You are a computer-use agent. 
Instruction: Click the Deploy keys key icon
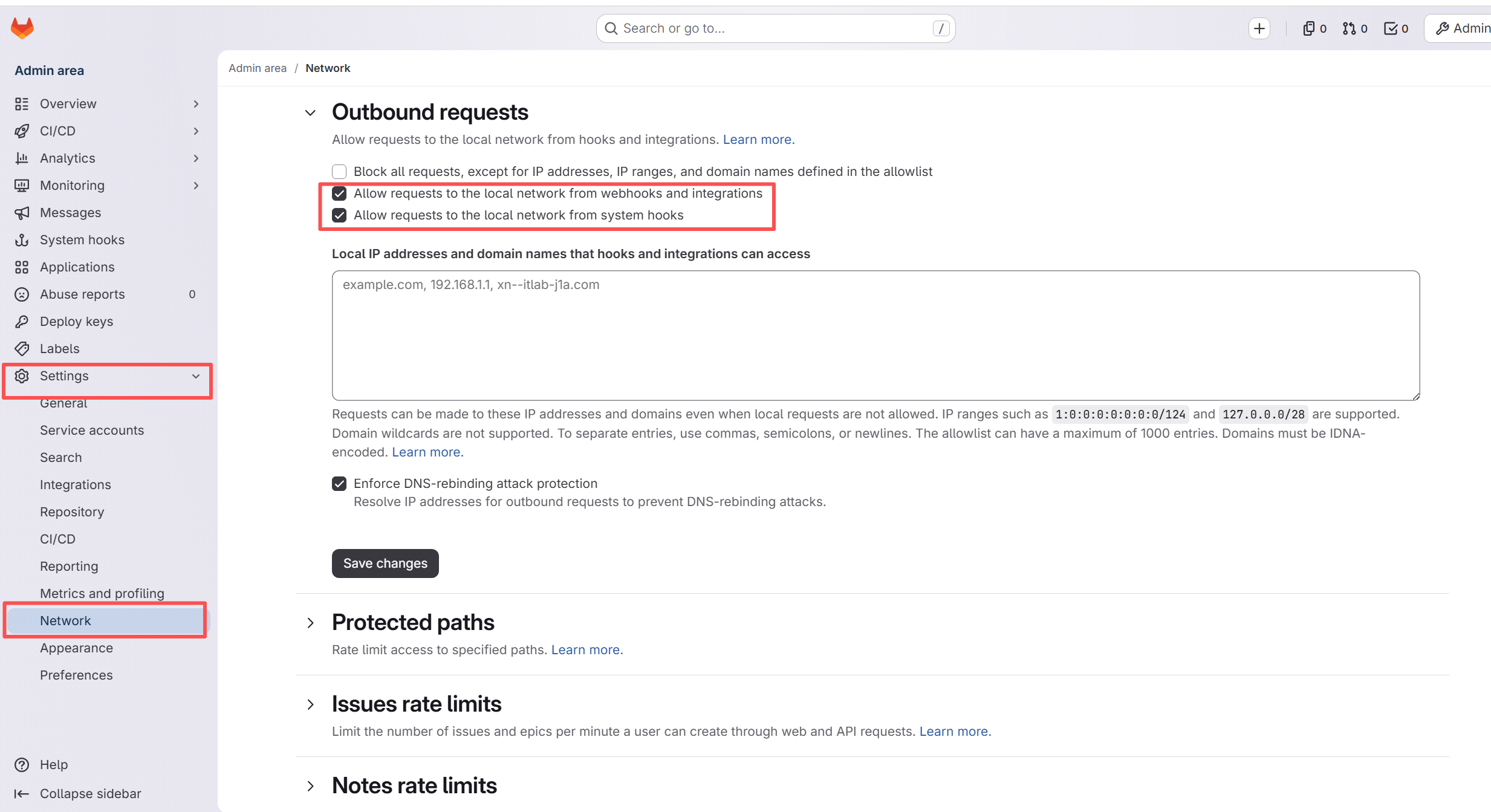tap(22, 322)
